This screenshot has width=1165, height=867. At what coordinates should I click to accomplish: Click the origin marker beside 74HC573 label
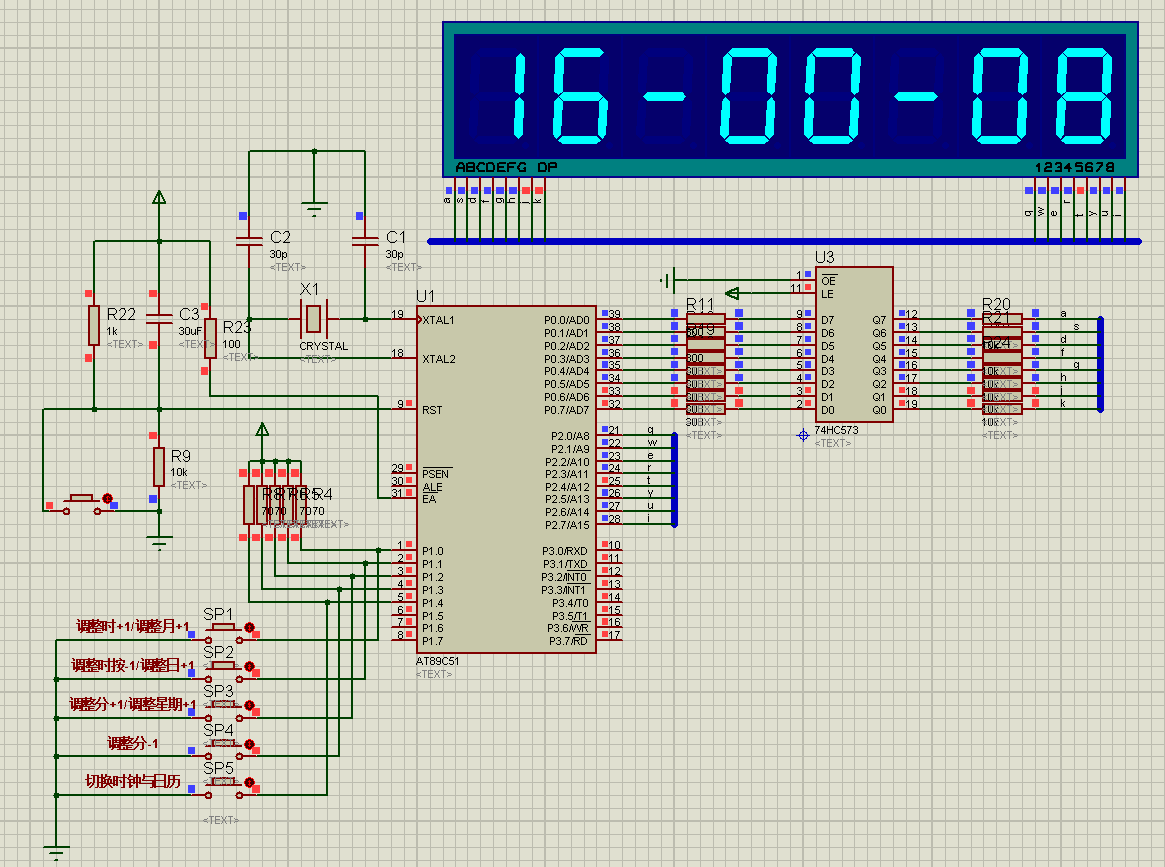803,435
